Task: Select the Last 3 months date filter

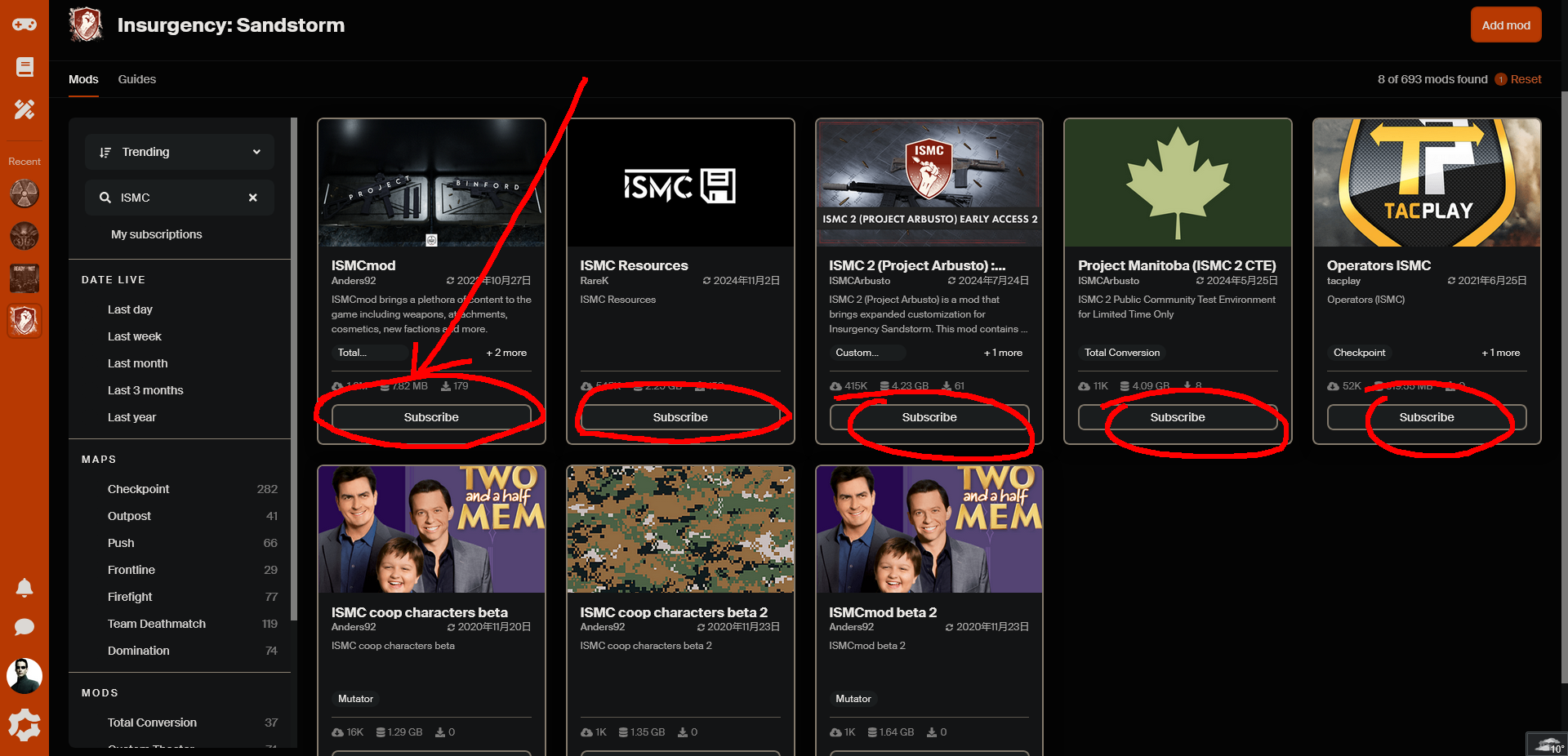Action: click(145, 390)
